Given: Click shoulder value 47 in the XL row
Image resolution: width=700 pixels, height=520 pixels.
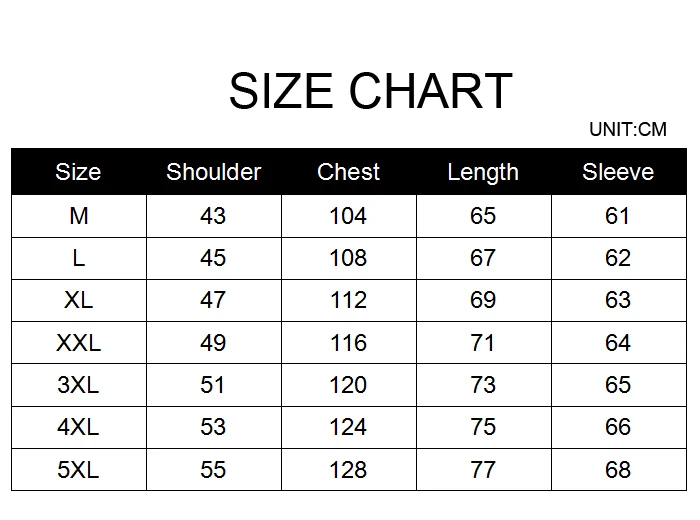Looking at the screenshot, I should tap(213, 300).
